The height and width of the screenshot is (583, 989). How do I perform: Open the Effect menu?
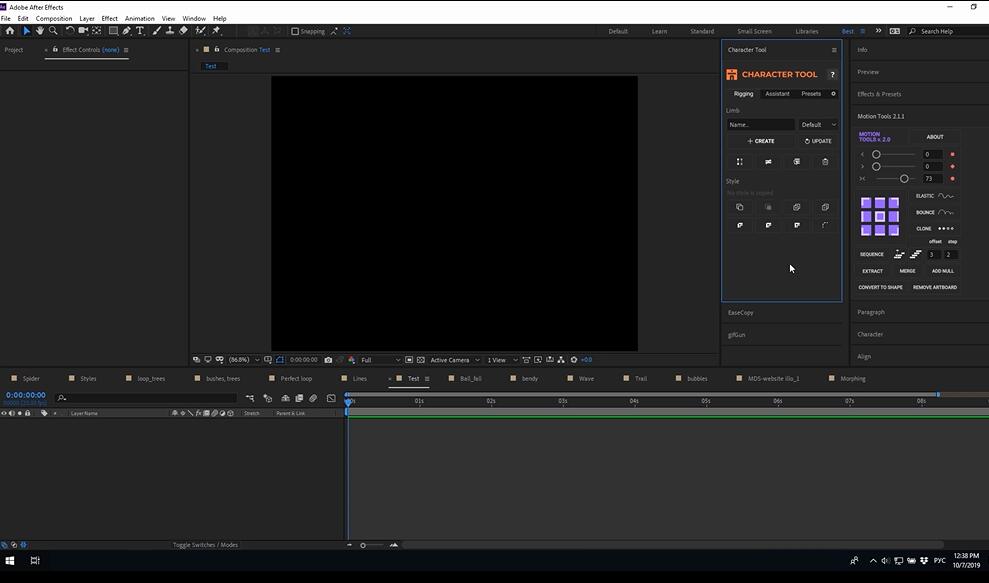point(110,18)
